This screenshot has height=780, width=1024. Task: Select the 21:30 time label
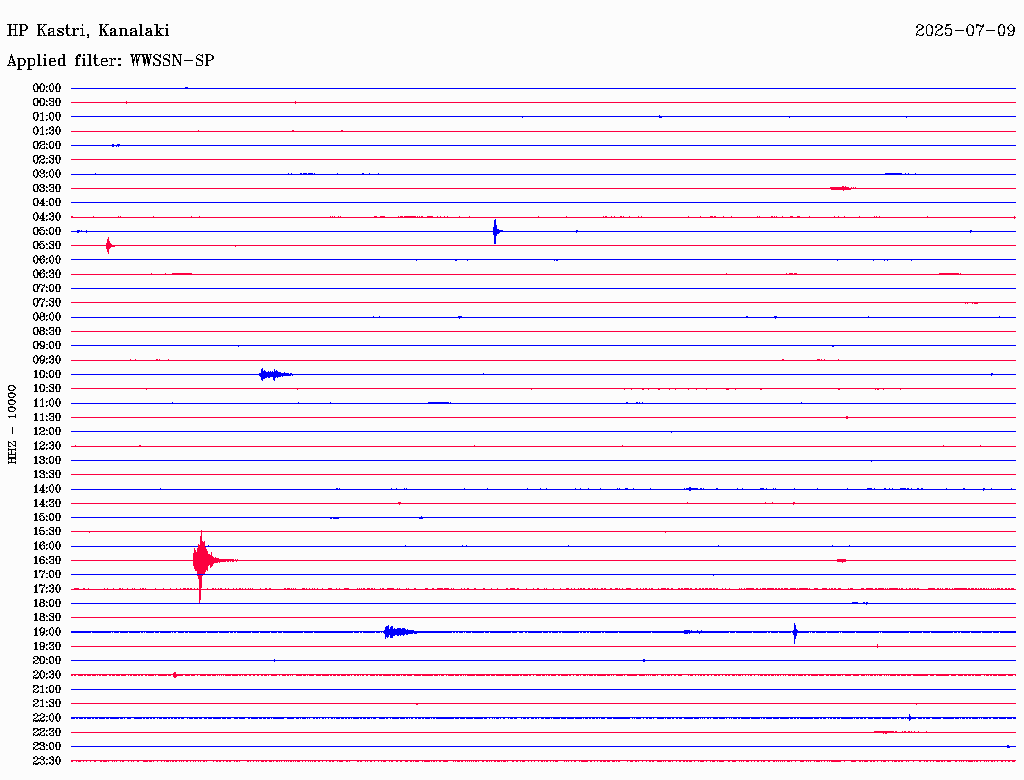[x=47, y=704]
